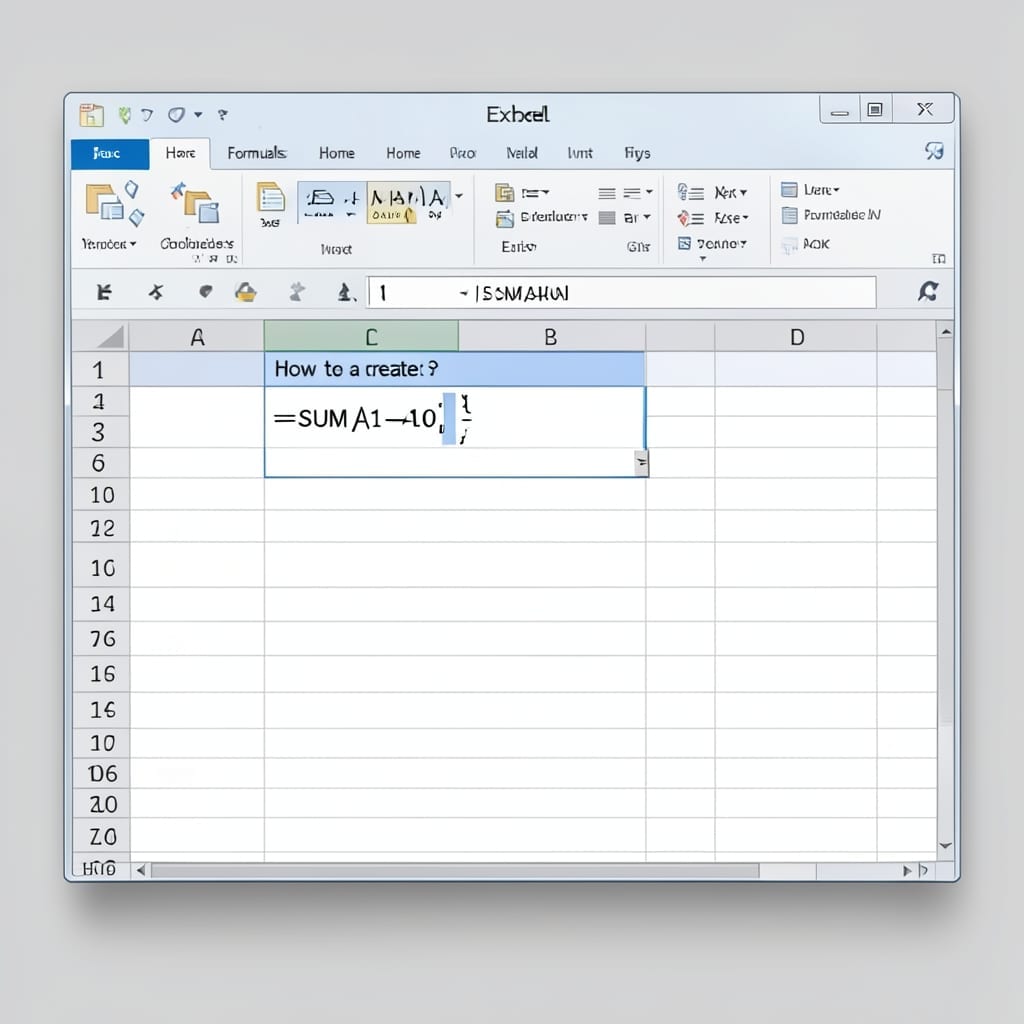Click the small dropdown handle at cell corner
1024x1024 pixels.
[x=641, y=463]
